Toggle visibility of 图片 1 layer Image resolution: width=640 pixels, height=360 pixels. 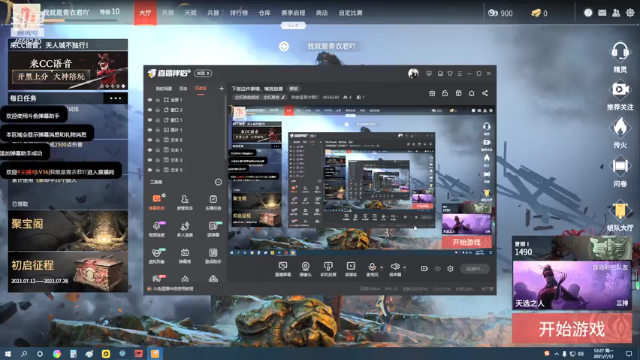(150, 130)
